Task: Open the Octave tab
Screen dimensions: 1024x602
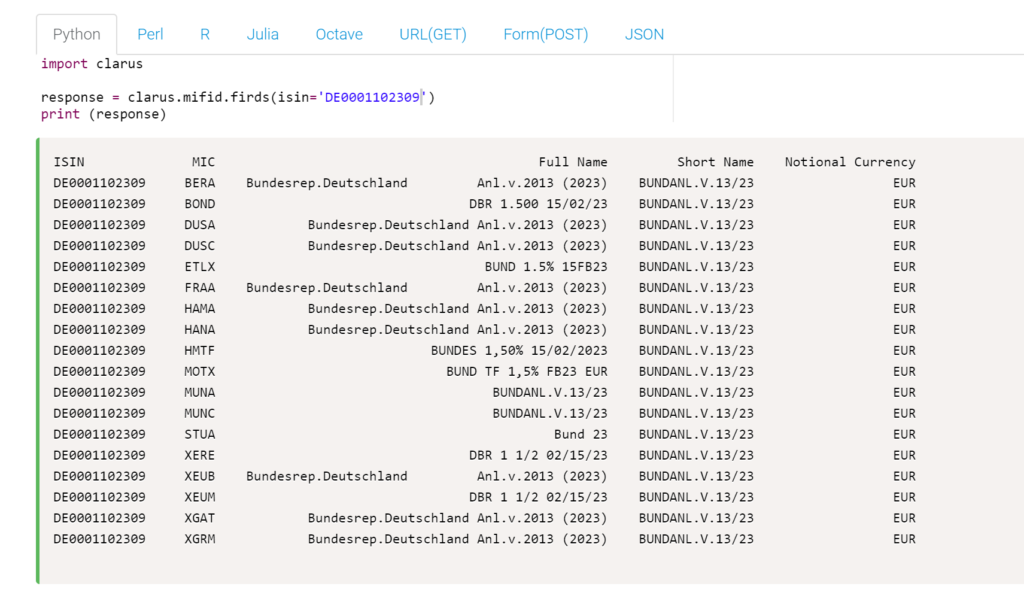Action: pyautogui.click(x=339, y=35)
